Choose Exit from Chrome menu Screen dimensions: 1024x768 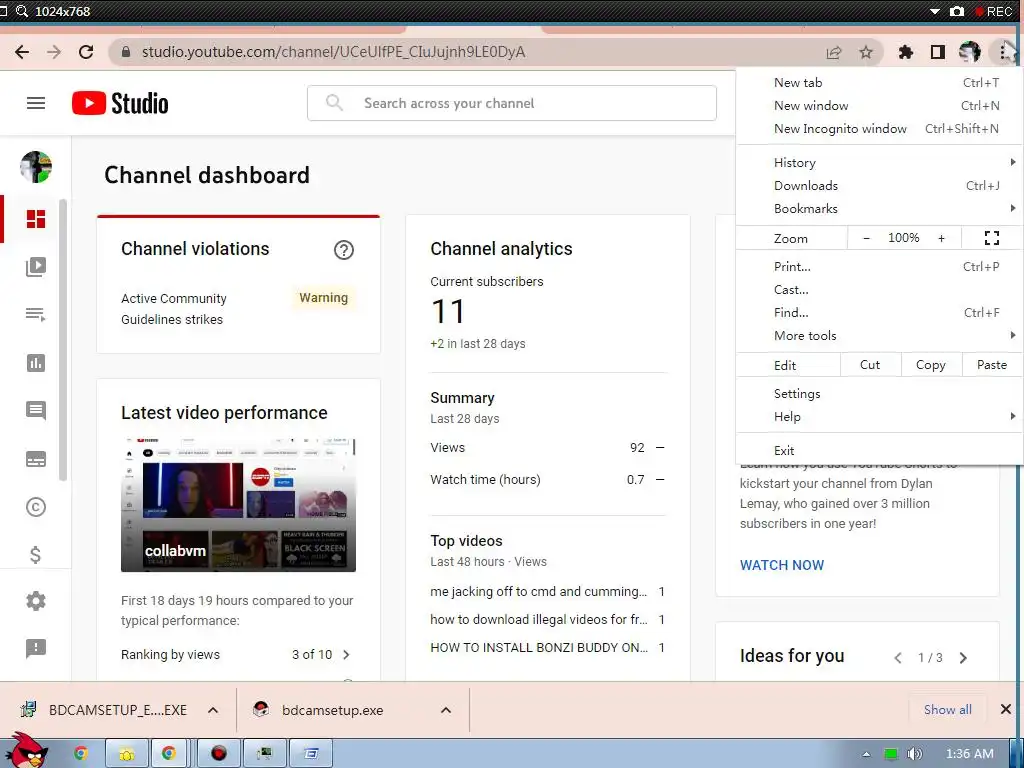click(x=879, y=451)
